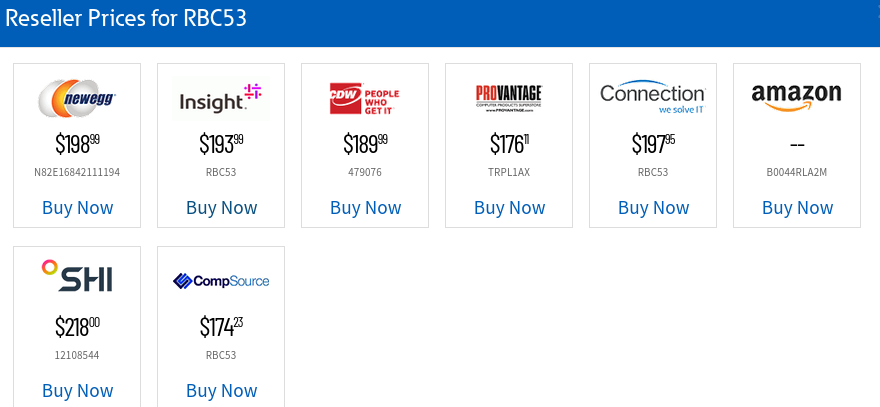Click the $174.23 CompSource price
Viewport: 880px width, 407px height.
[x=221, y=327]
